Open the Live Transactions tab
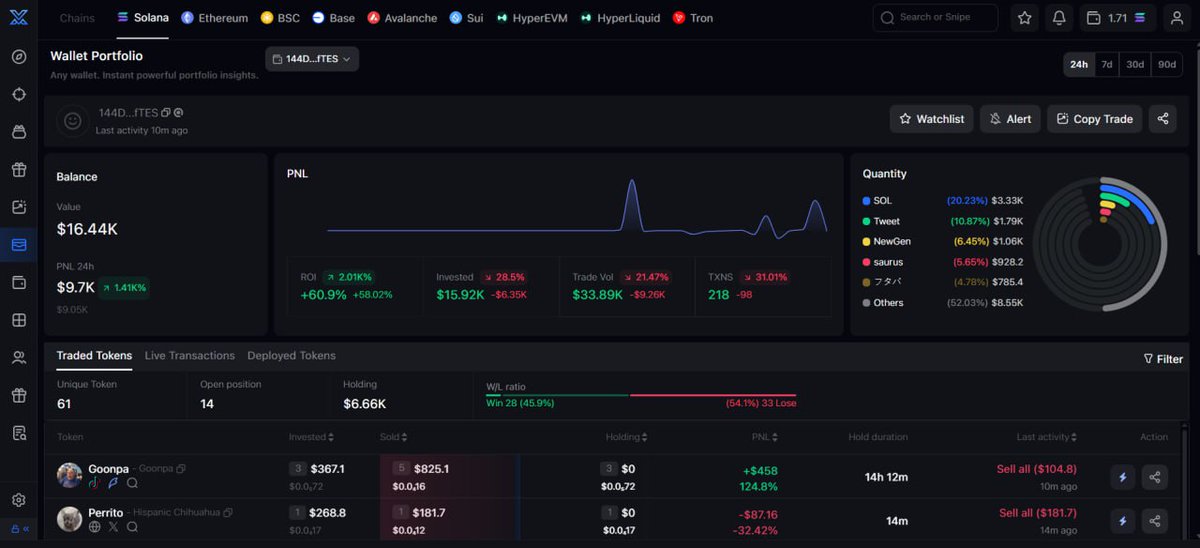1200x548 pixels. click(190, 356)
